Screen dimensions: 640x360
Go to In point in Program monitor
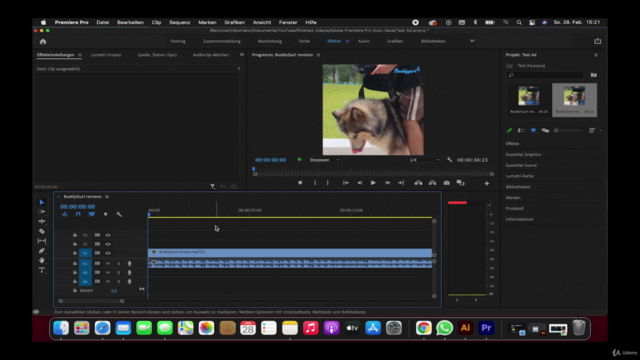[x=346, y=183]
